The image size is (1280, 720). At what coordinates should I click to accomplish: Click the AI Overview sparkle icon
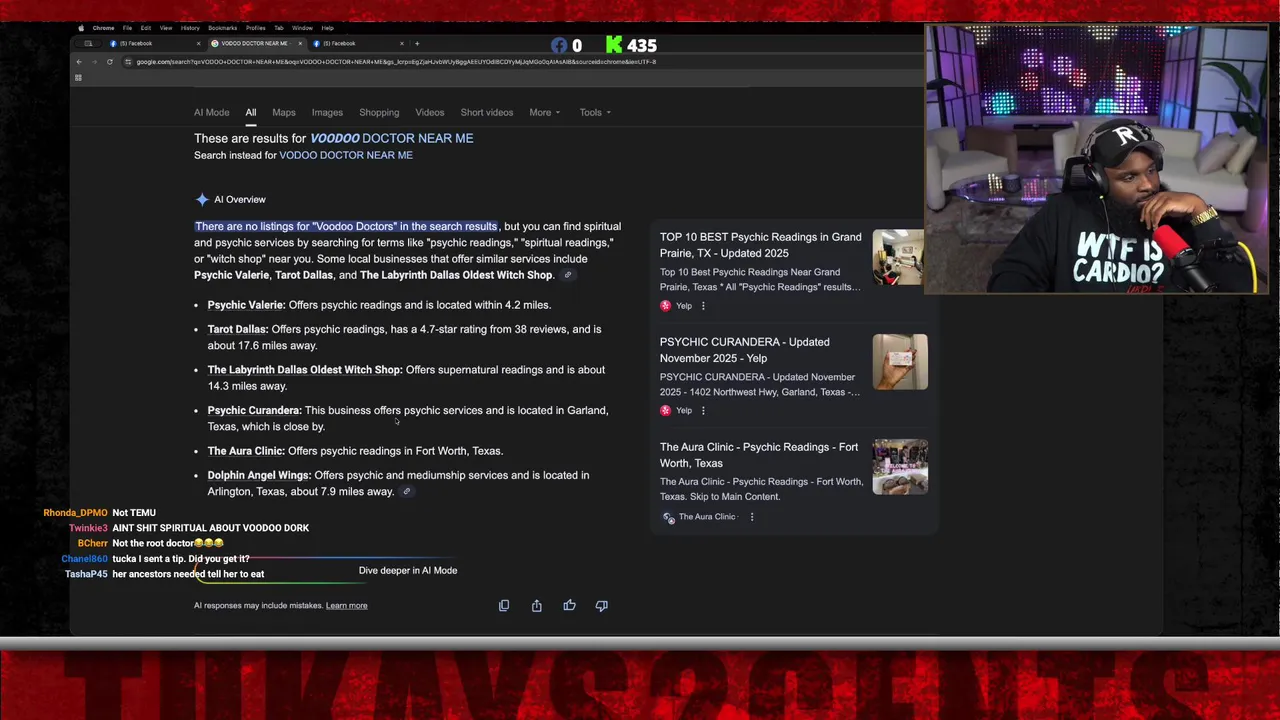[x=202, y=199]
